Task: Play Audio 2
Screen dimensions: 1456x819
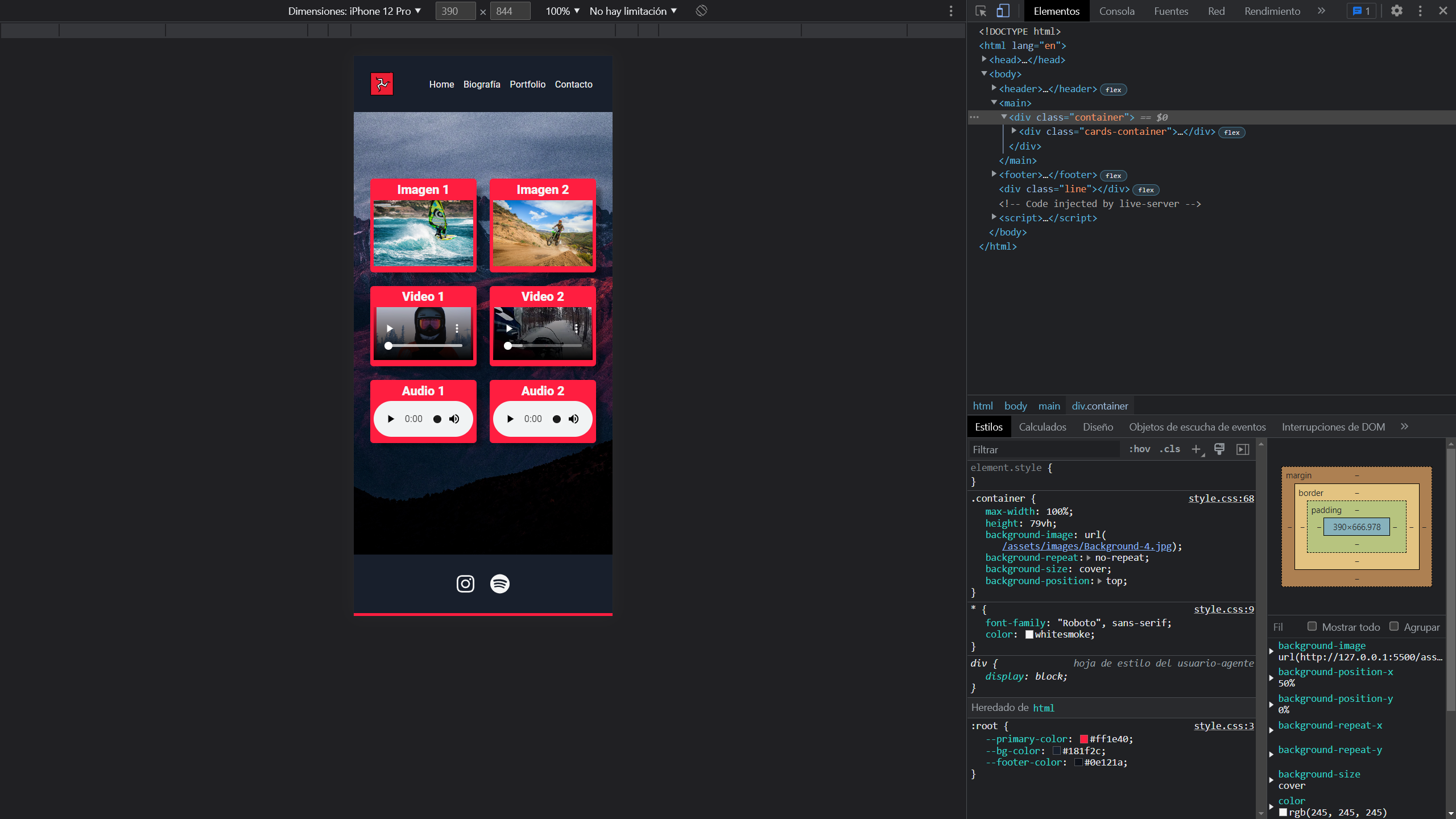Action: (x=510, y=419)
